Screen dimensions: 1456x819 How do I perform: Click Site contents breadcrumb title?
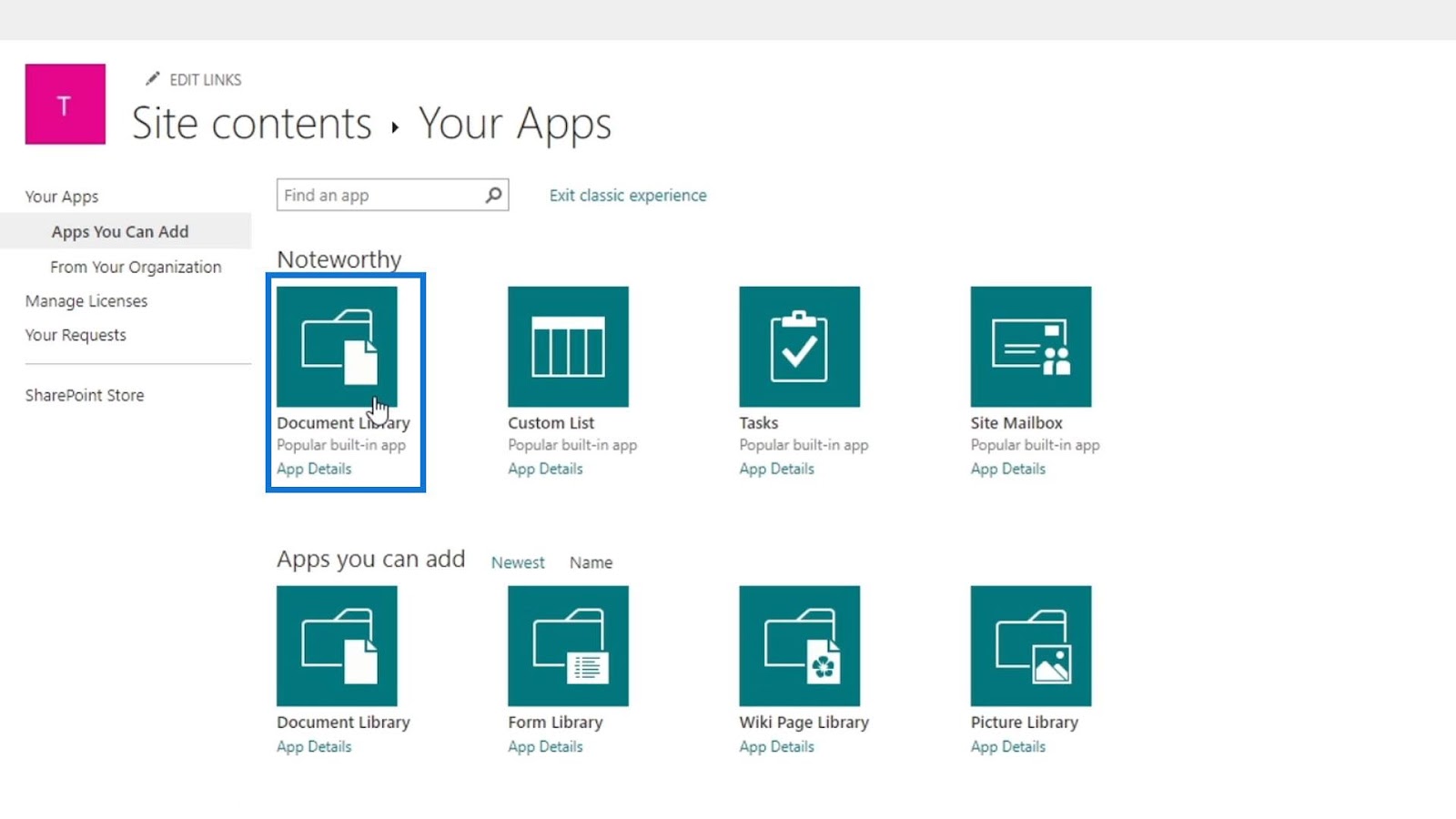252,123
